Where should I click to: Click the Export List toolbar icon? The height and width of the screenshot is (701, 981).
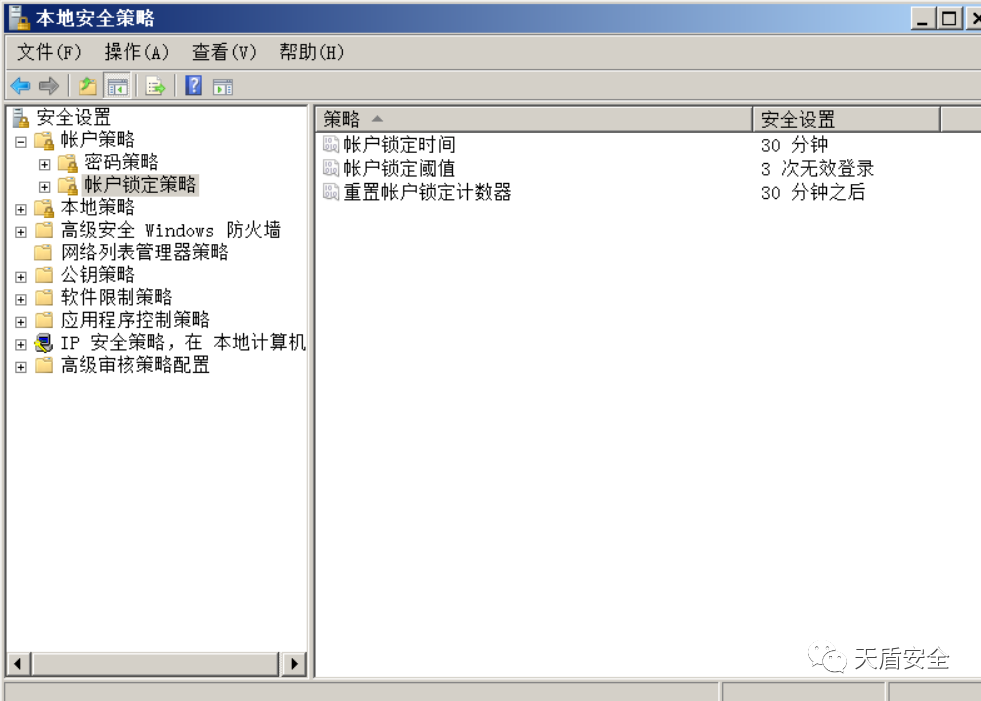[155, 86]
